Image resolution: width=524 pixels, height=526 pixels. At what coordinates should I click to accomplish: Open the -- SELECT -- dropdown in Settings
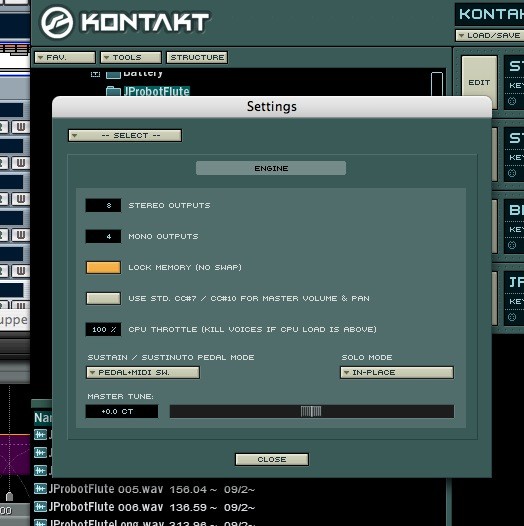coord(125,136)
